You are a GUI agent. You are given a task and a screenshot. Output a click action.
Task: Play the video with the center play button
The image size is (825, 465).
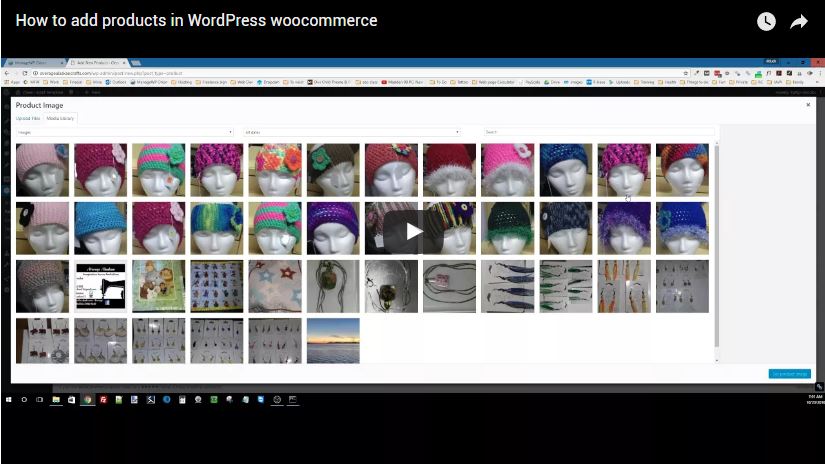pos(413,231)
